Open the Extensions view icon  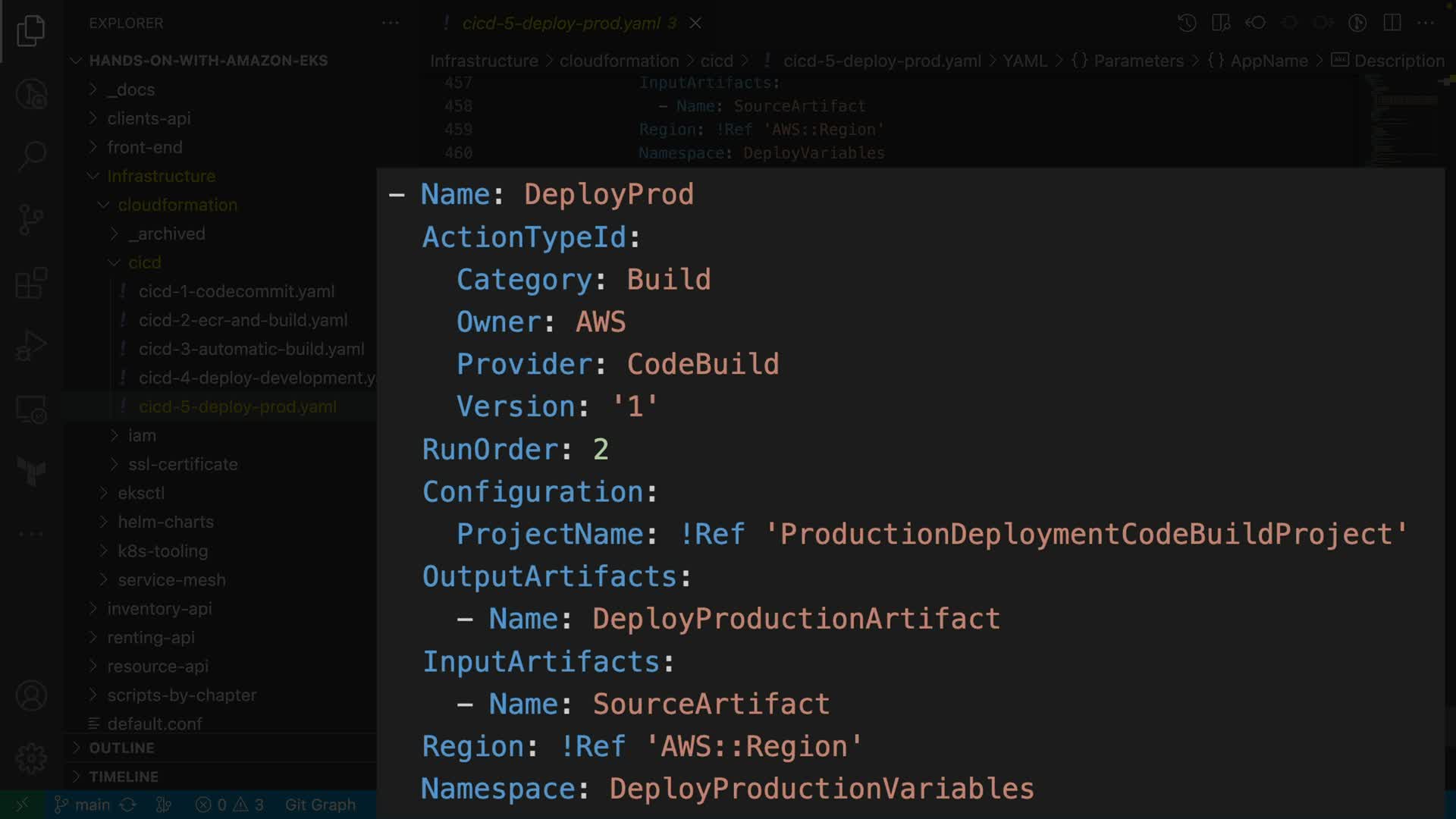[x=31, y=284]
